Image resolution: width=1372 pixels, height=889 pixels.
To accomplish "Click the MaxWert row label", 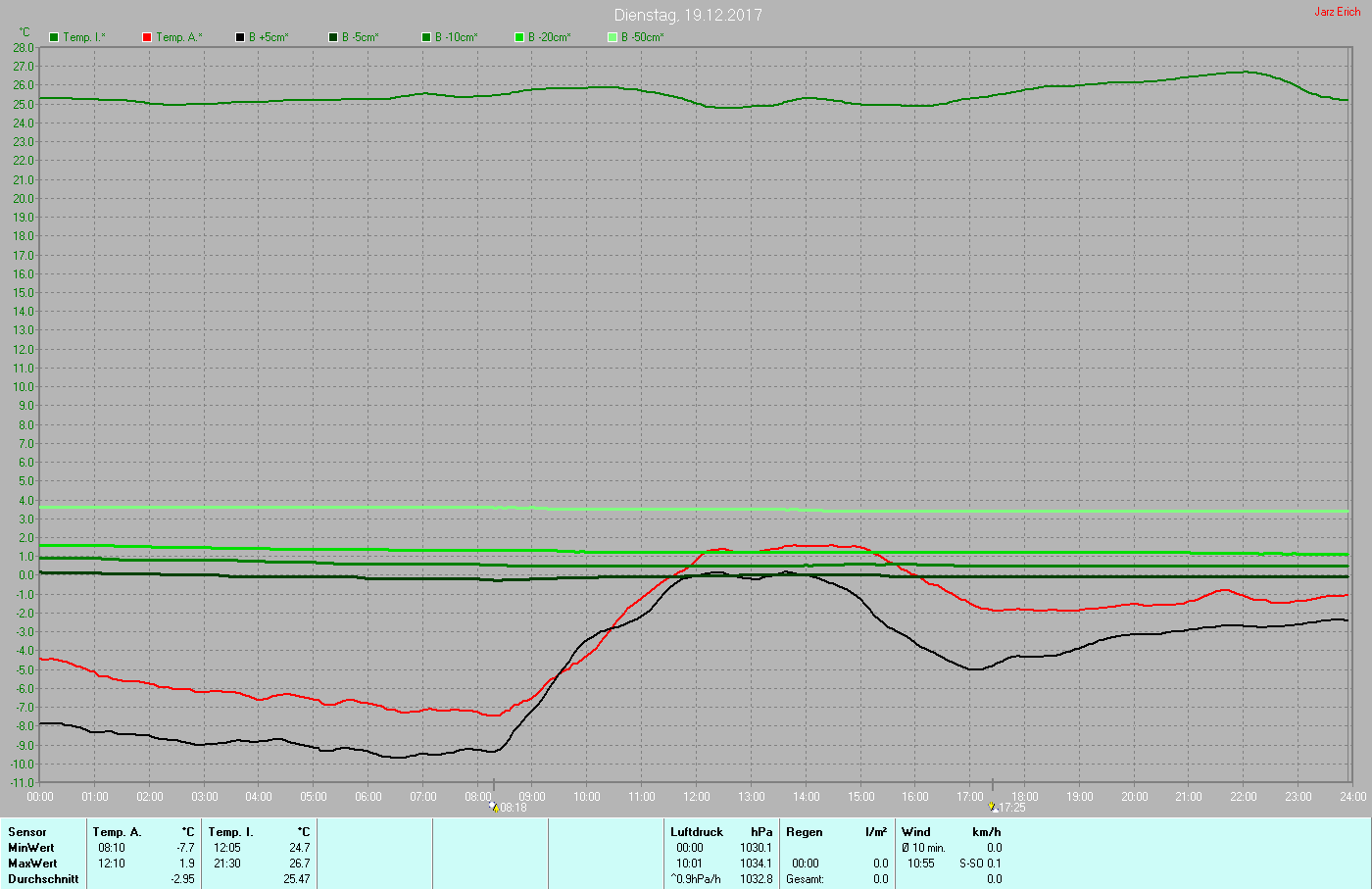I will tap(32, 864).
